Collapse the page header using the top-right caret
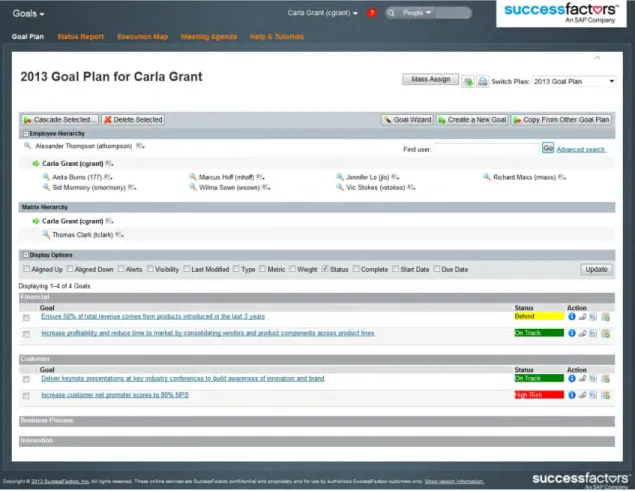 click(x=597, y=58)
